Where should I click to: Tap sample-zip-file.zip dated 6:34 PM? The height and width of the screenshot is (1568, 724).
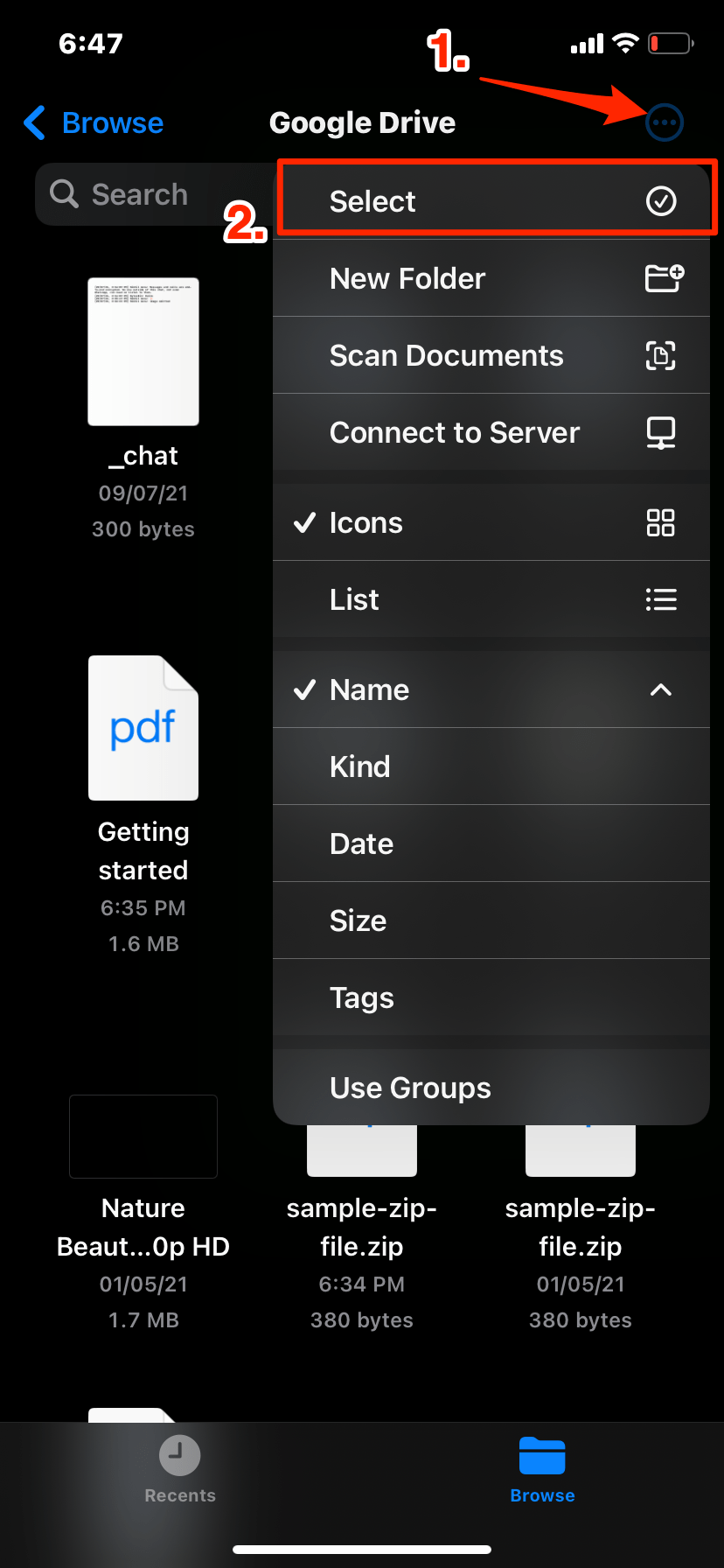(x=362, y=1227)
